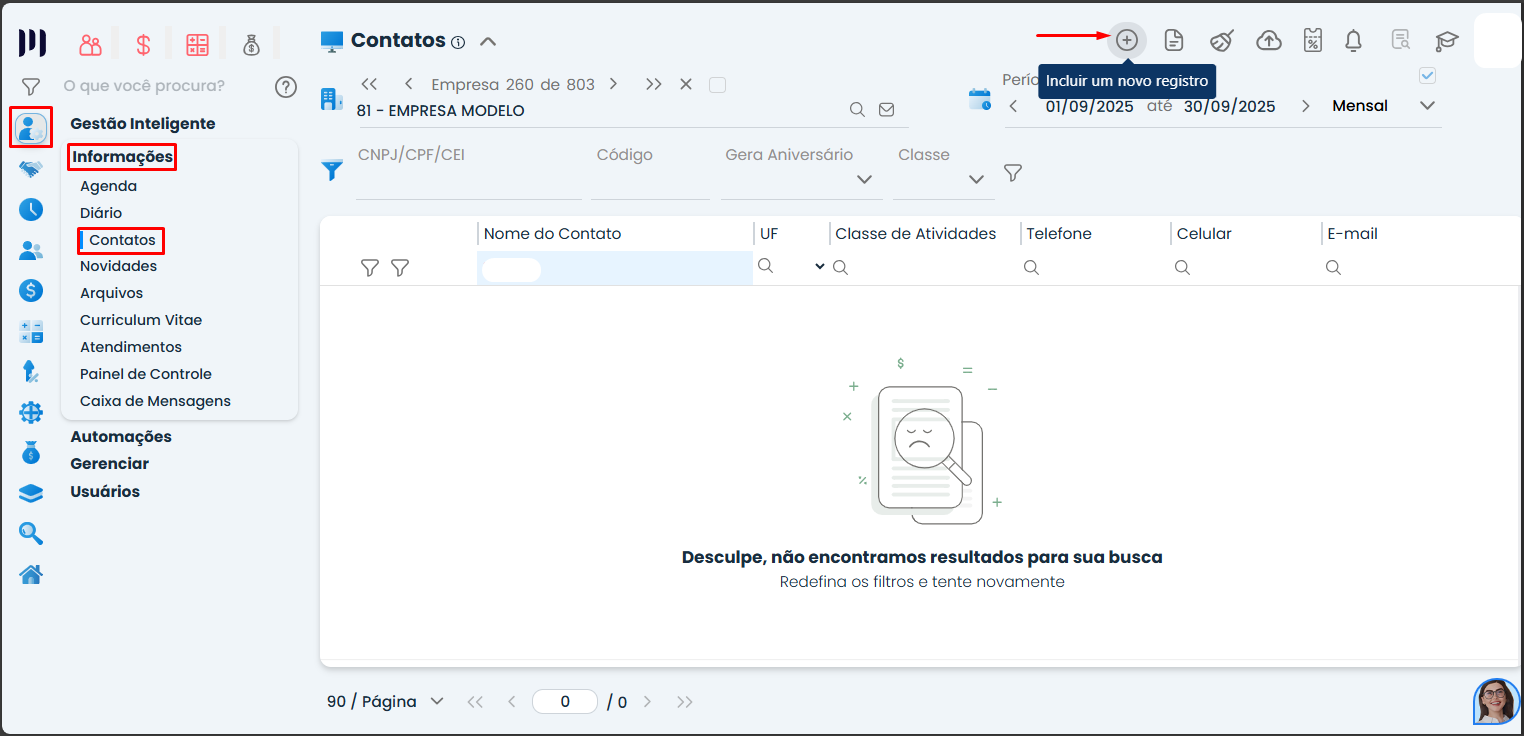Click the cloud upload icon
The height and width of the screenshot is (736, 1524).
pos(1268,40)
